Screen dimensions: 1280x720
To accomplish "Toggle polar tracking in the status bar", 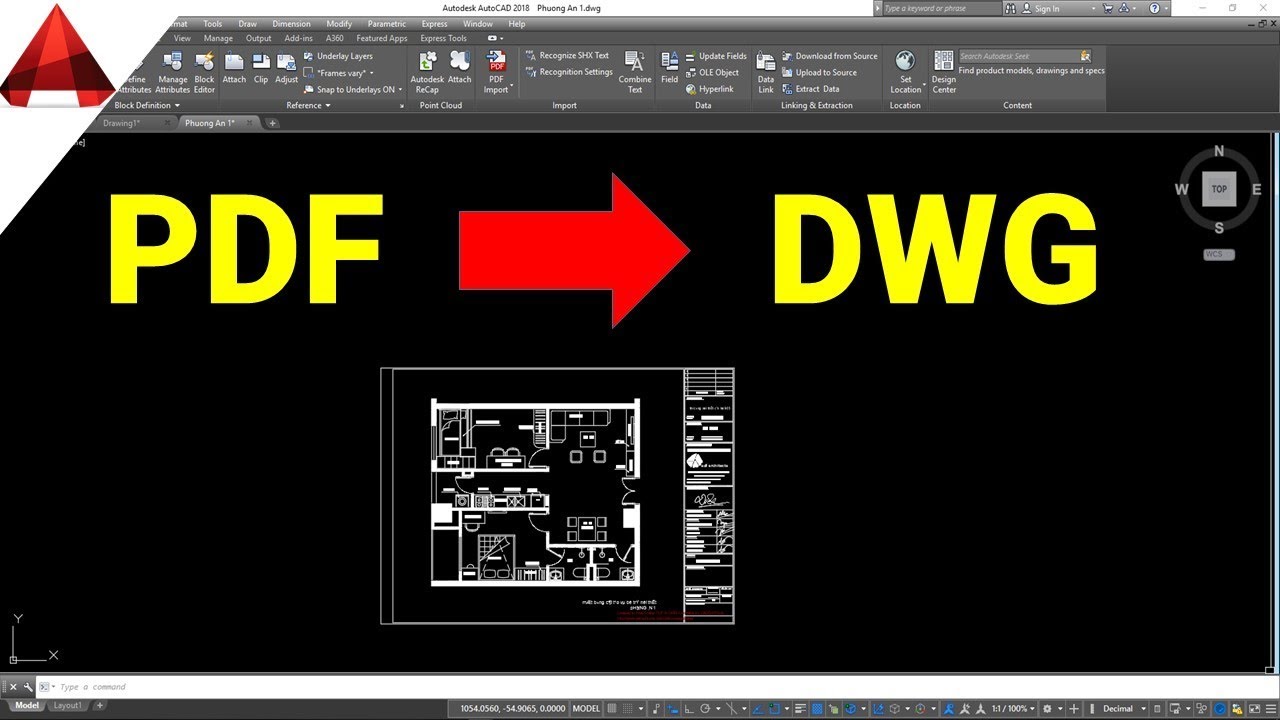I will point(705,708).
